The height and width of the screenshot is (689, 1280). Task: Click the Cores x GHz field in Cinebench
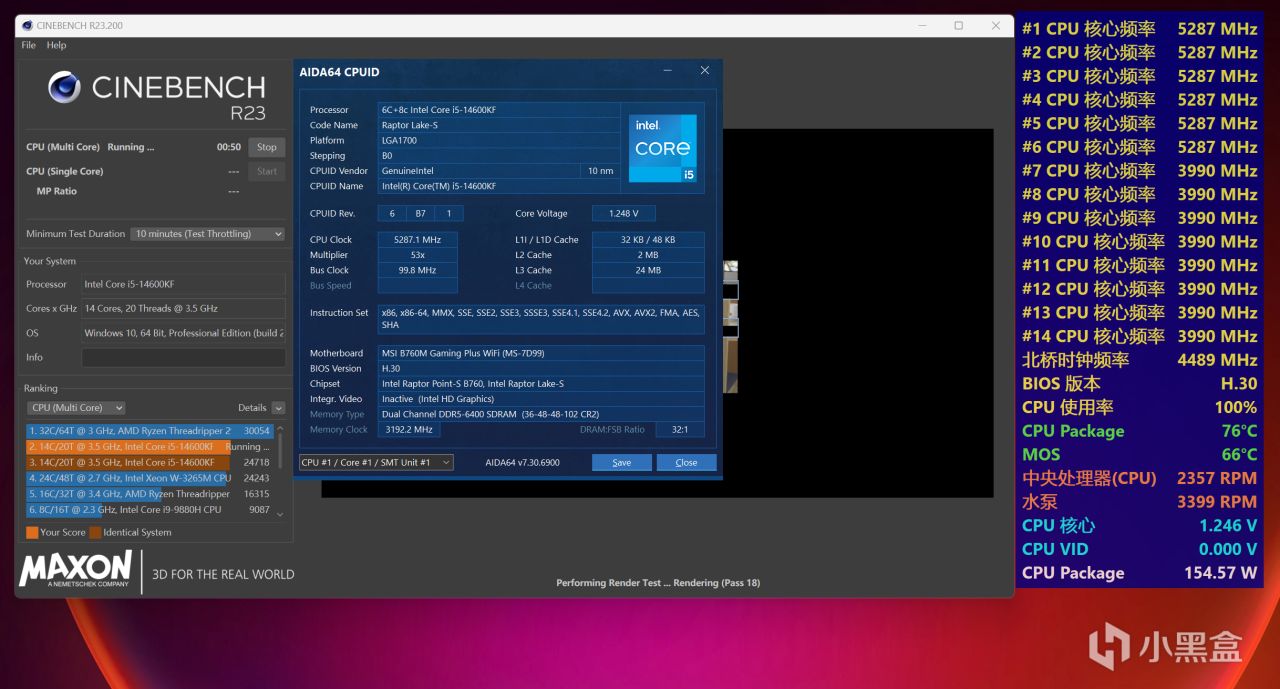click(183, 309)
